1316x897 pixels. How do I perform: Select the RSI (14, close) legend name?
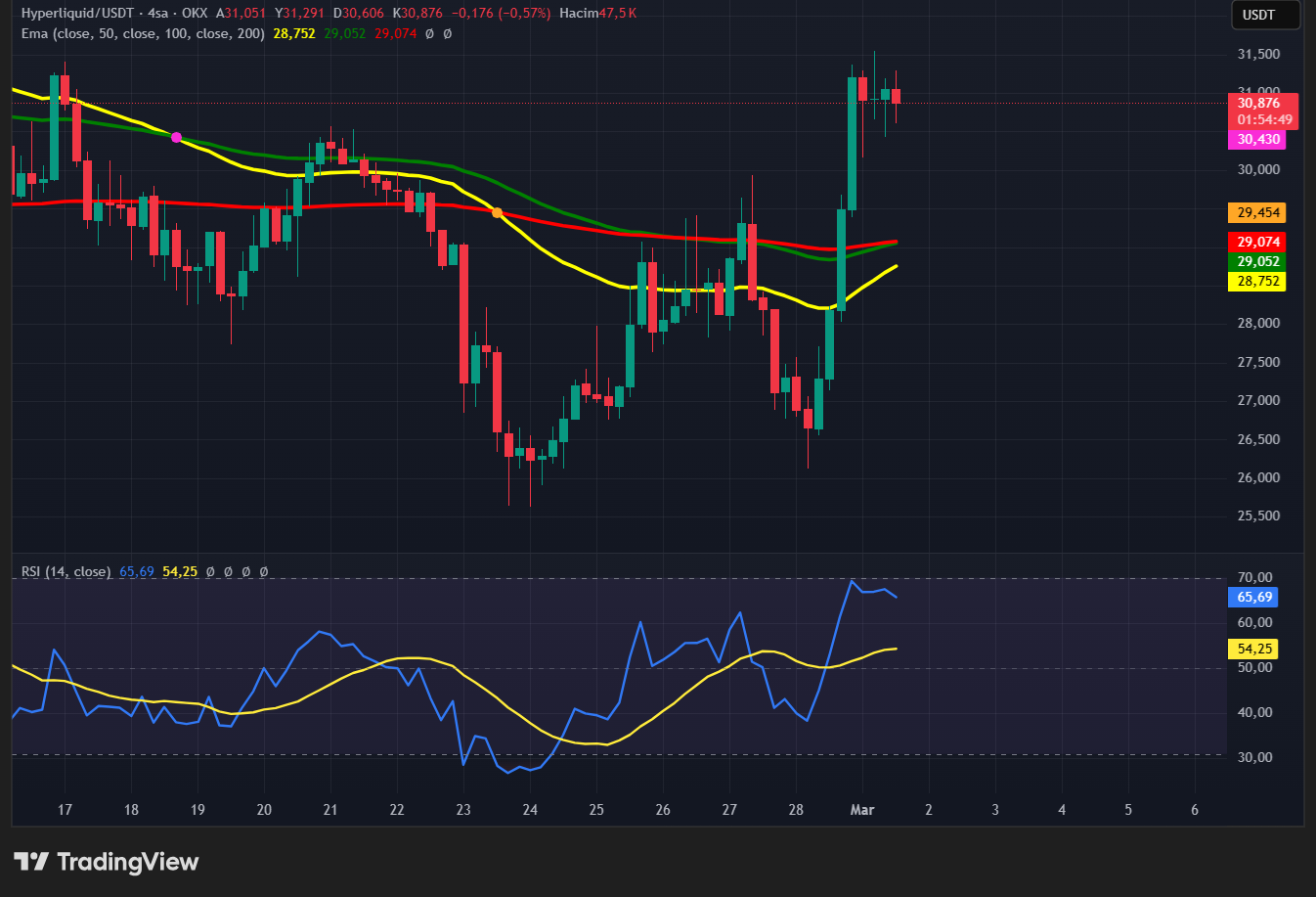point(66,571)
